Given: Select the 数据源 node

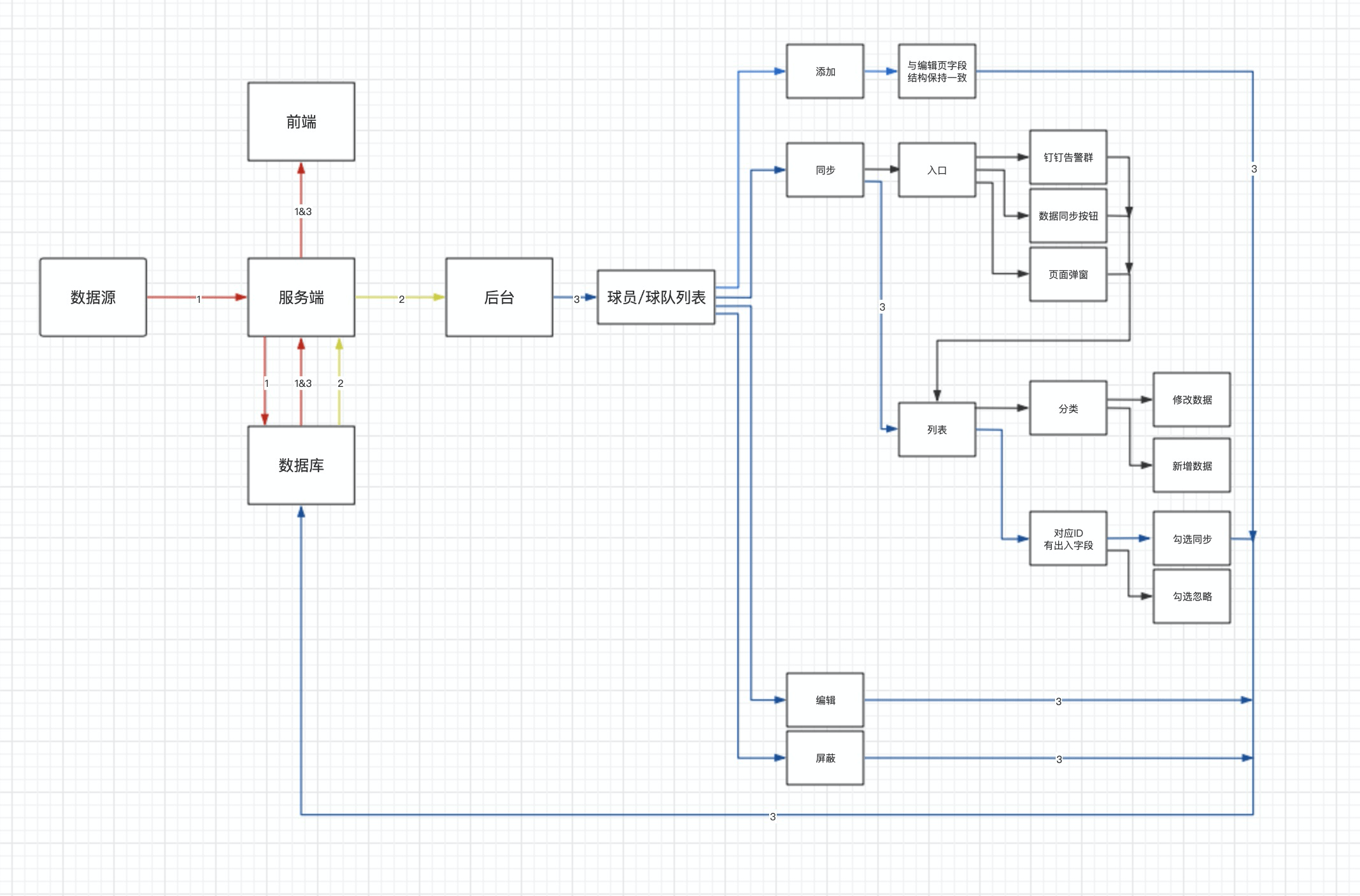Looking at the screenshot, I should pyautogui.click(x=93, y=297).
